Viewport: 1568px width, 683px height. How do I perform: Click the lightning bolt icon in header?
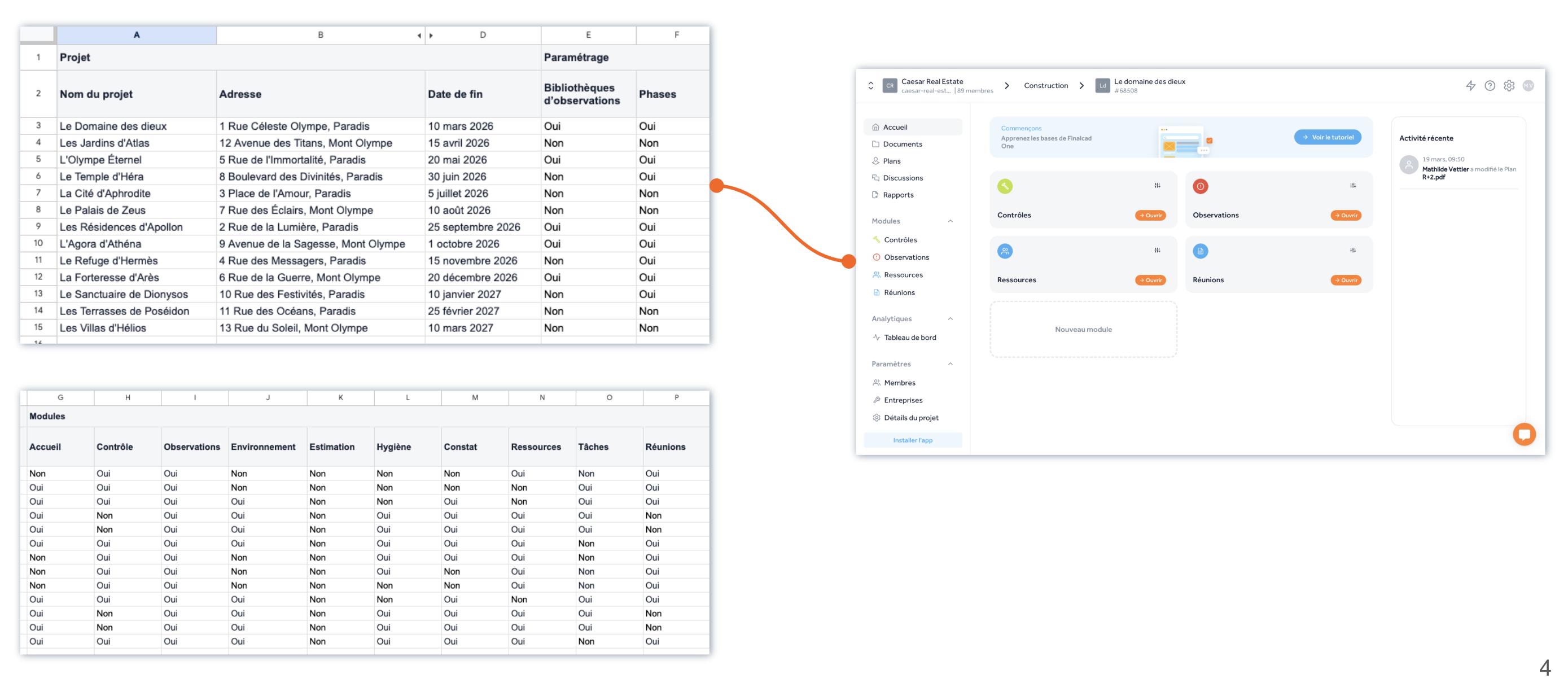pyautogui.click(x=1470, y=86)
